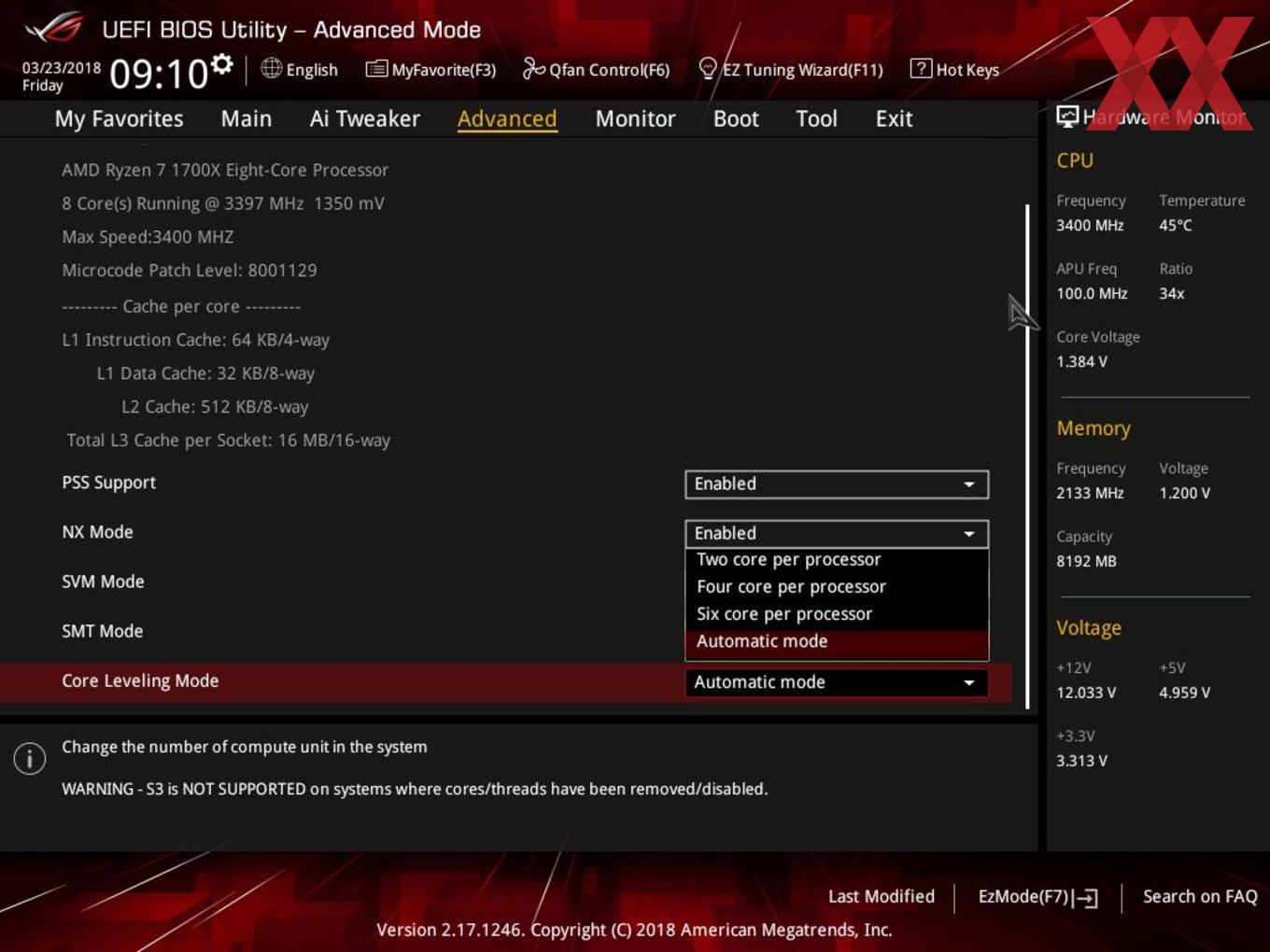This screenshot has width=1270, height=952.
Task: Click Total L3 Cache per Socket line
Action: pos(229,441)
